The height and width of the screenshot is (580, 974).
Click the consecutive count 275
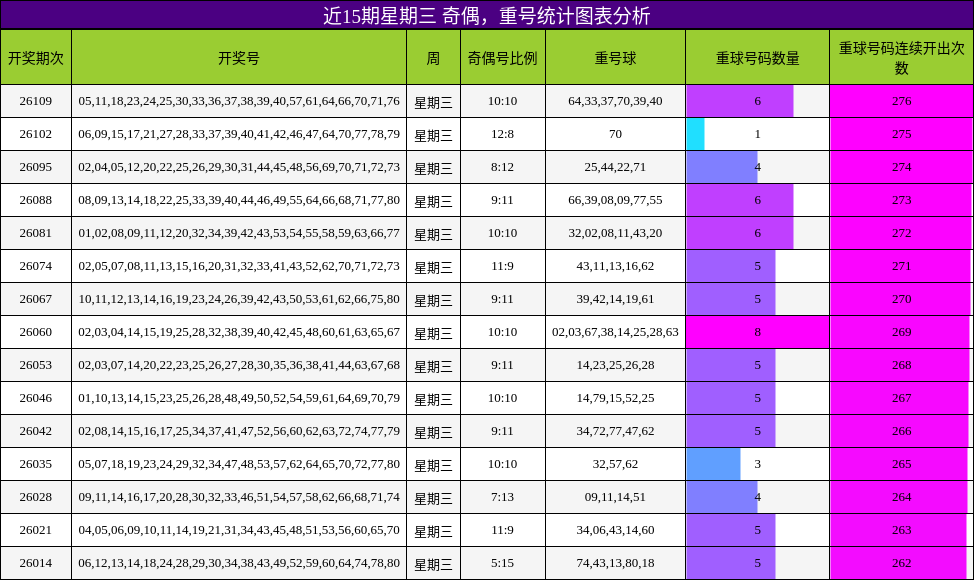pyautogui.click(x=902, y=134)
